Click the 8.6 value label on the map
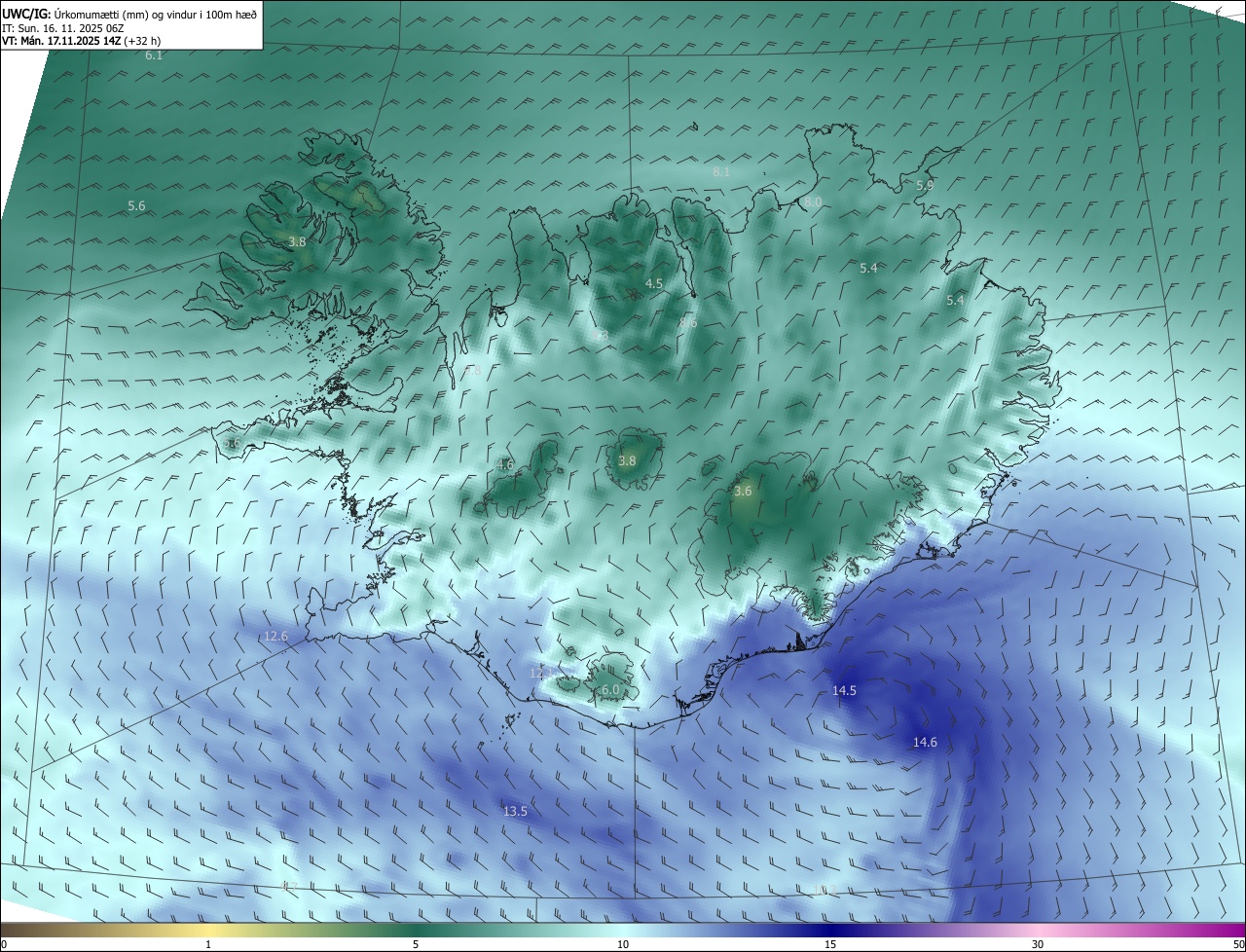The height and width of the screenshot is (952, 1246). (x=688, y=321)
